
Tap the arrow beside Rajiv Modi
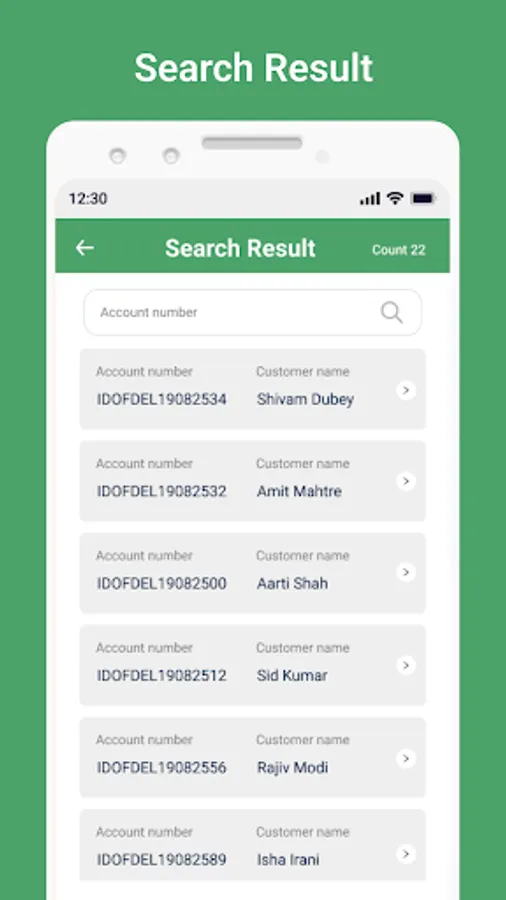pyautogui.click(x=406, y=759)
